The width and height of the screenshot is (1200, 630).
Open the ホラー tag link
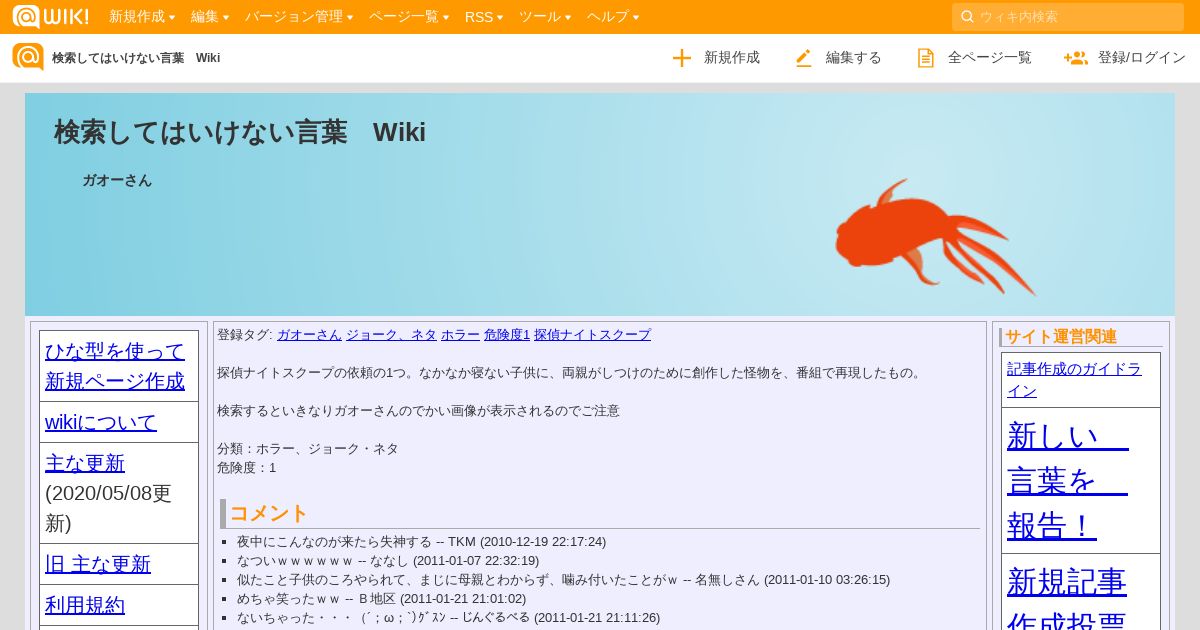(460, 335)
